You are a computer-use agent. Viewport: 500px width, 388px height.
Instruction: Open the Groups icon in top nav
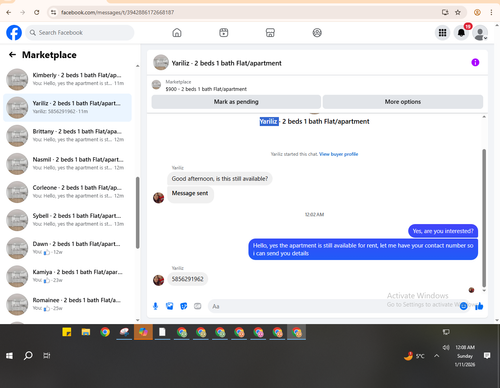pos(317,33)
